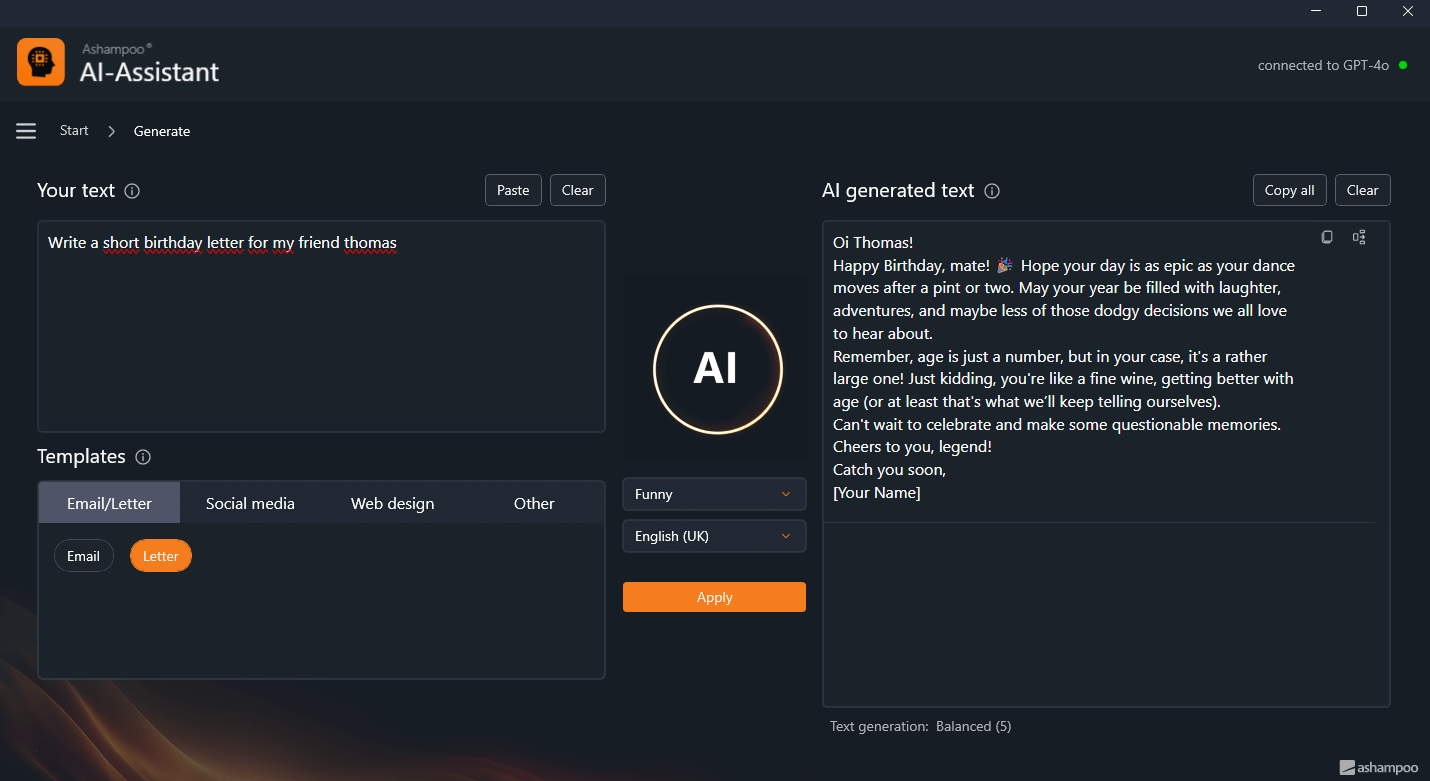Click the orange Apply button
Viewport: 1430px width, 781px height.
pos(714,597)
